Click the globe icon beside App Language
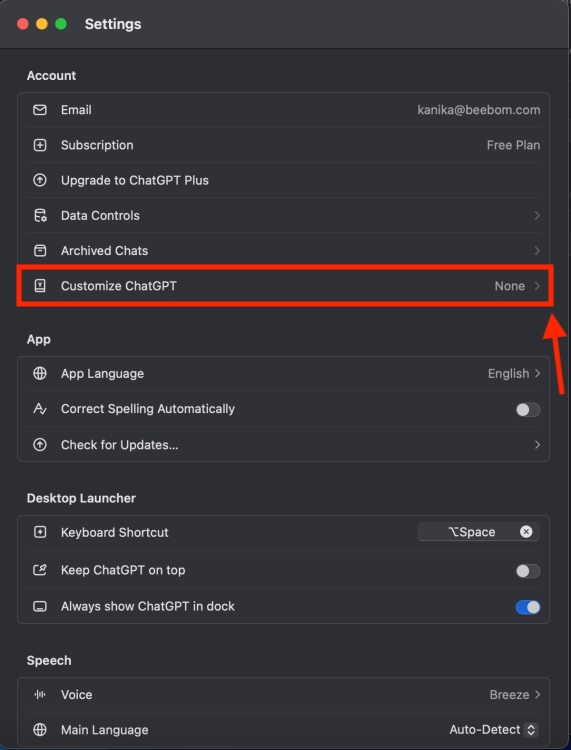This screenshot has height=750, width=571. [x=40, y=373]
